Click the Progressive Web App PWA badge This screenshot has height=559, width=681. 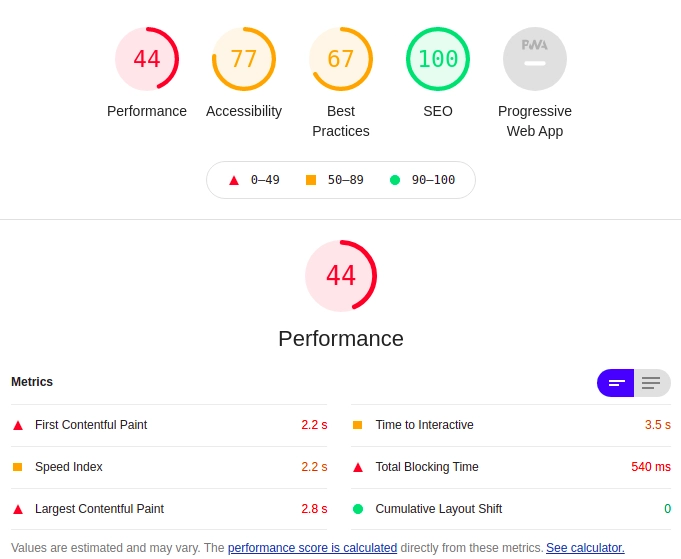(535, 59)
